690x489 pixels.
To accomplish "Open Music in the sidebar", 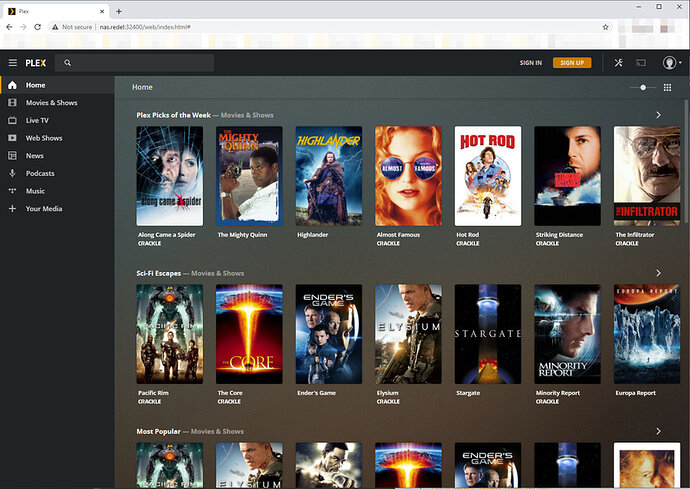I will pos(57,191).
